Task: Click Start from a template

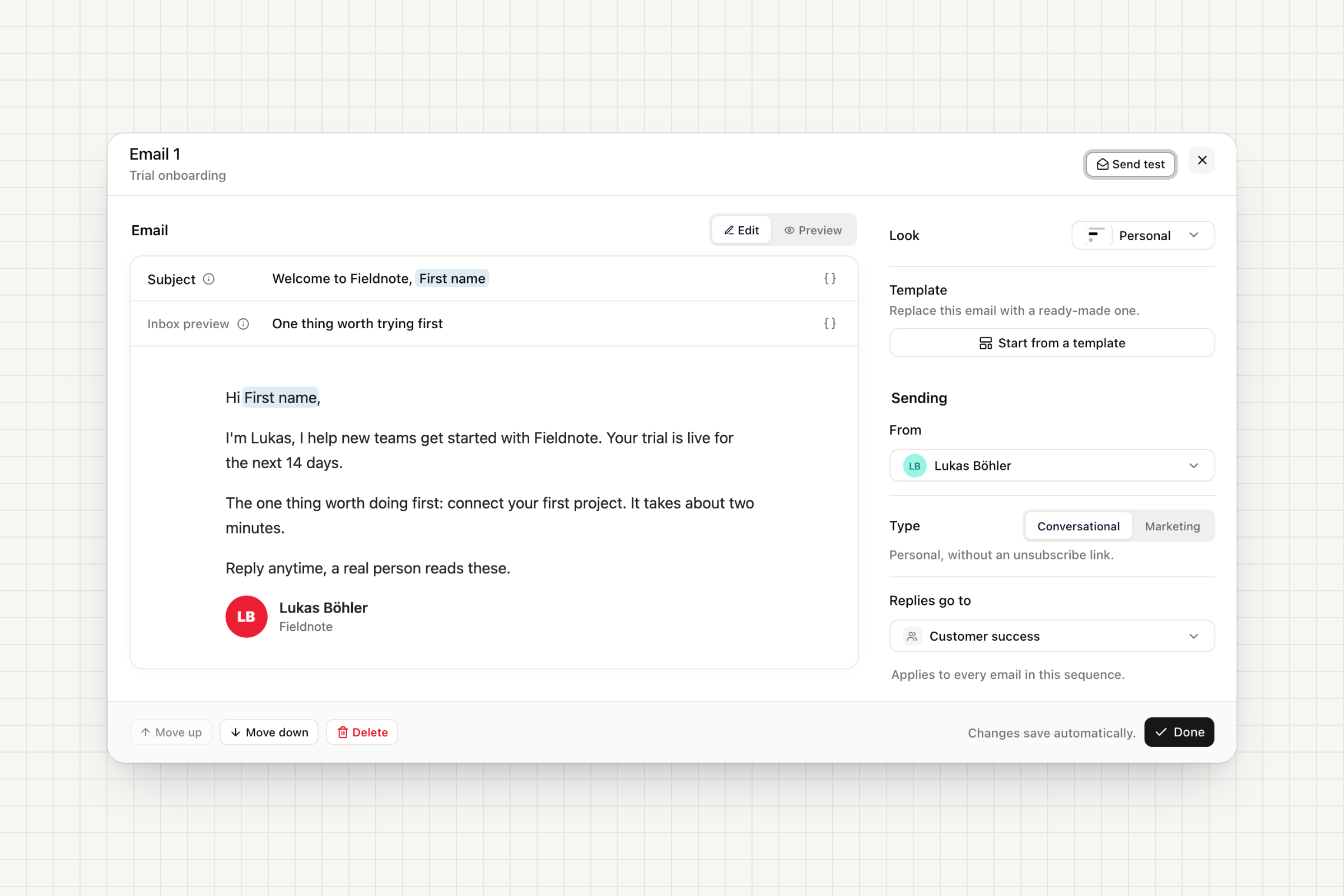Action: tap(1052, 343)
